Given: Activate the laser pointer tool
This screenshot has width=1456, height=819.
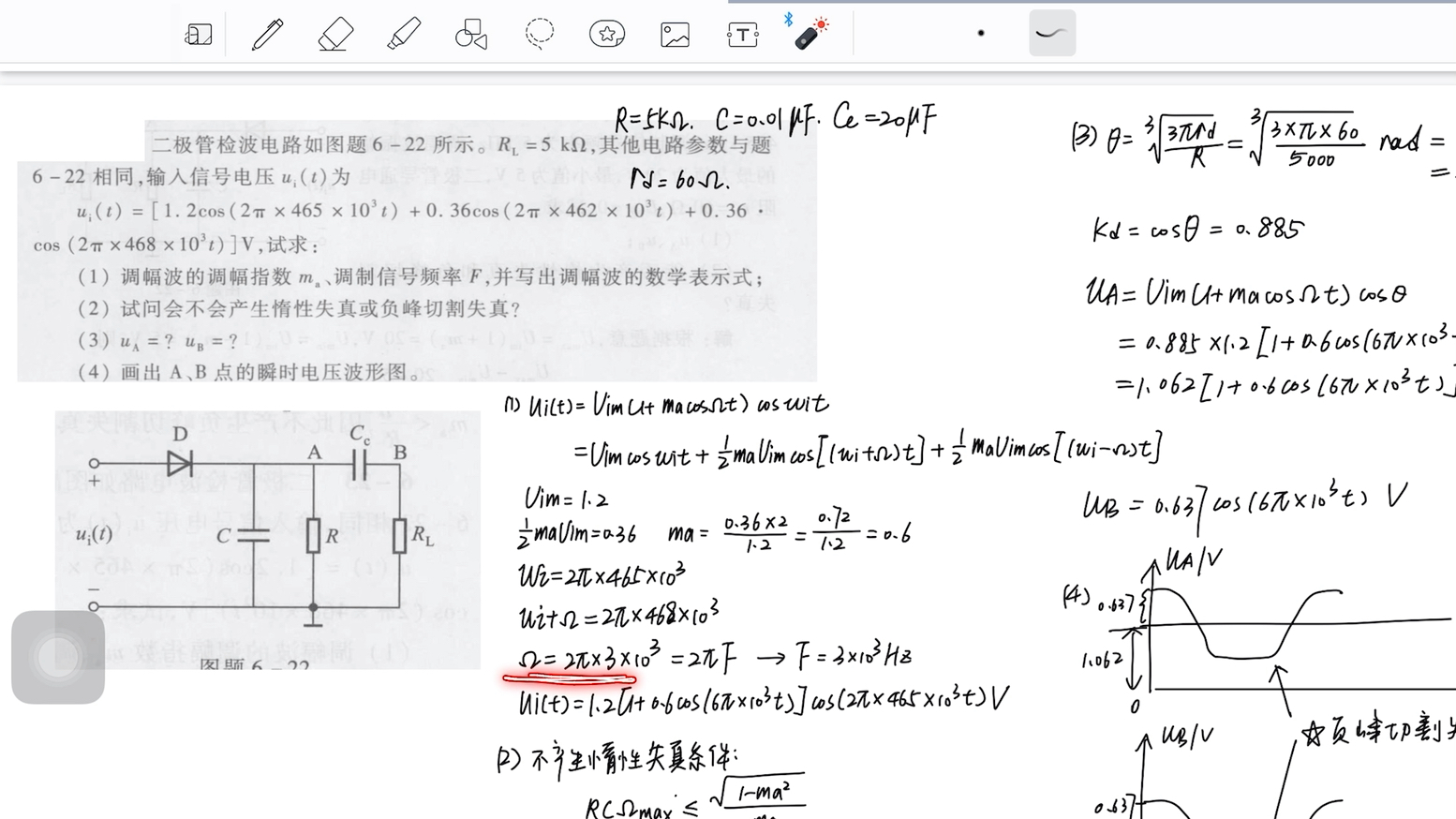Looking at the screenshot, I should tap(809, 33).
